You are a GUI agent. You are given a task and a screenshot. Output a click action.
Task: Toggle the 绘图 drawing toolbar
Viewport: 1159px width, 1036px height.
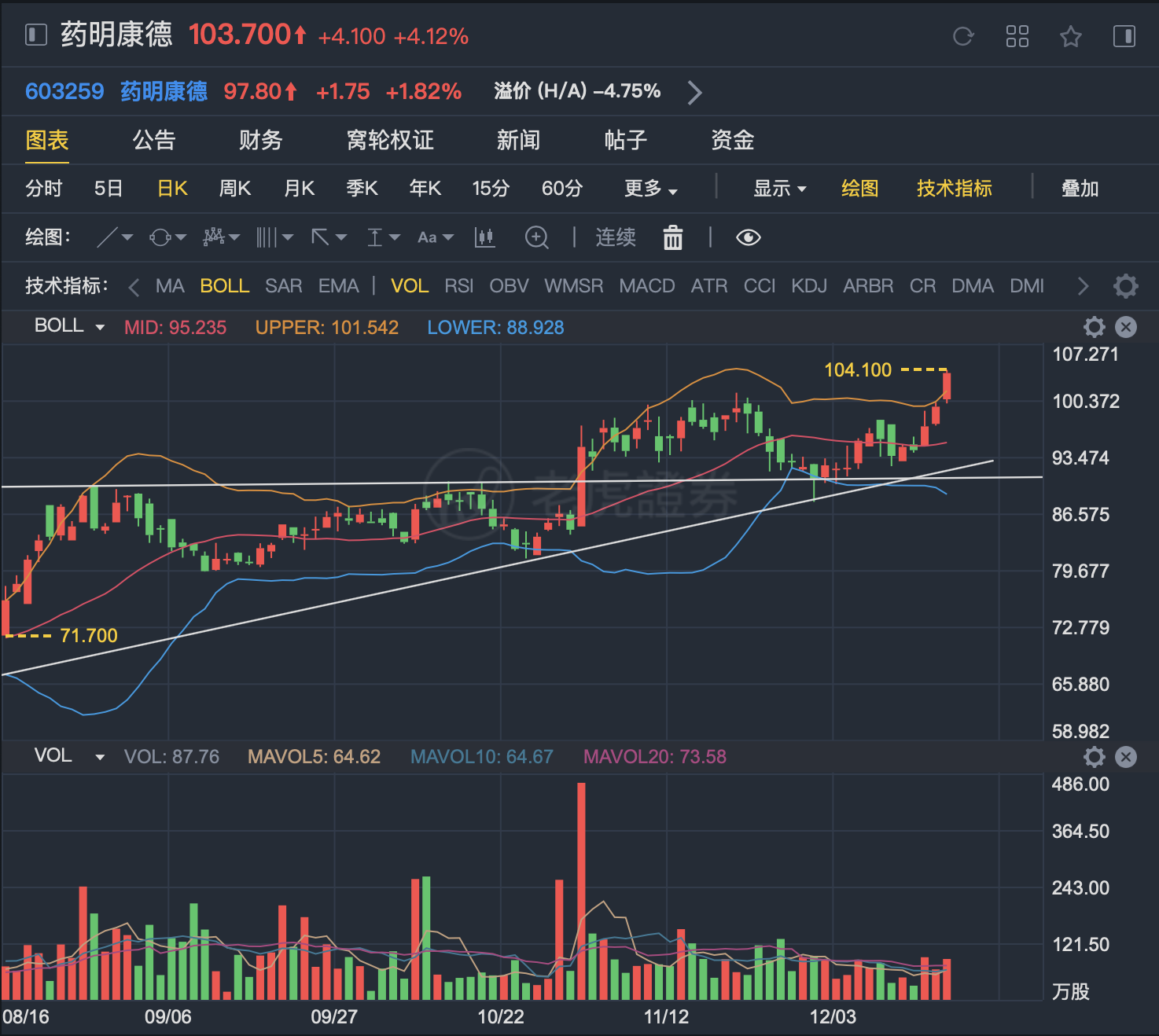(x=859, y=189)
